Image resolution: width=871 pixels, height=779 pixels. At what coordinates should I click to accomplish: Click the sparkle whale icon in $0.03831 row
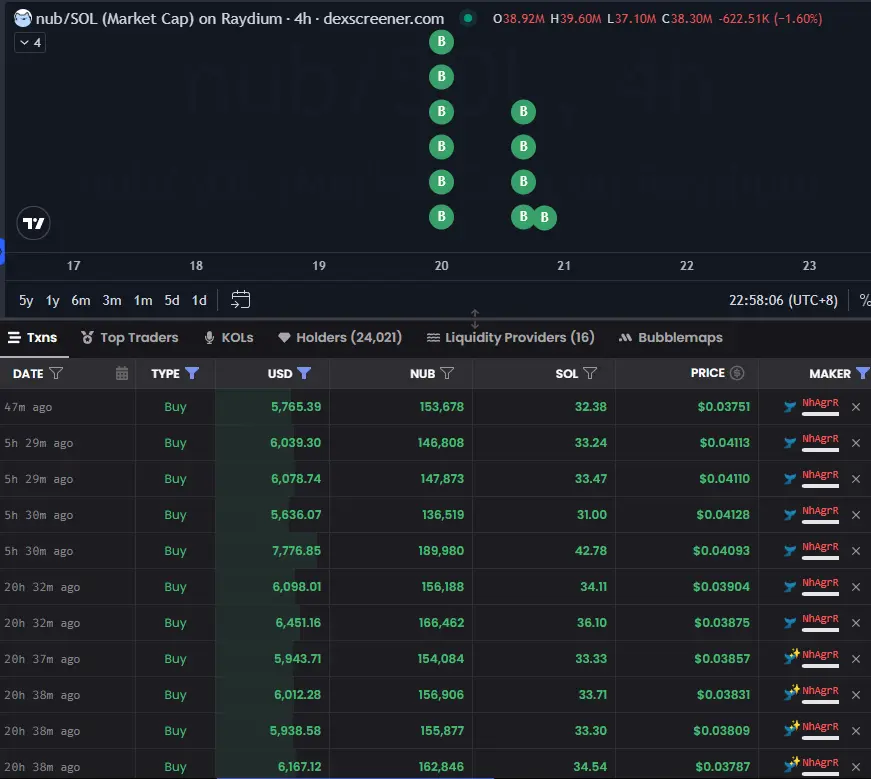point(791,693)
